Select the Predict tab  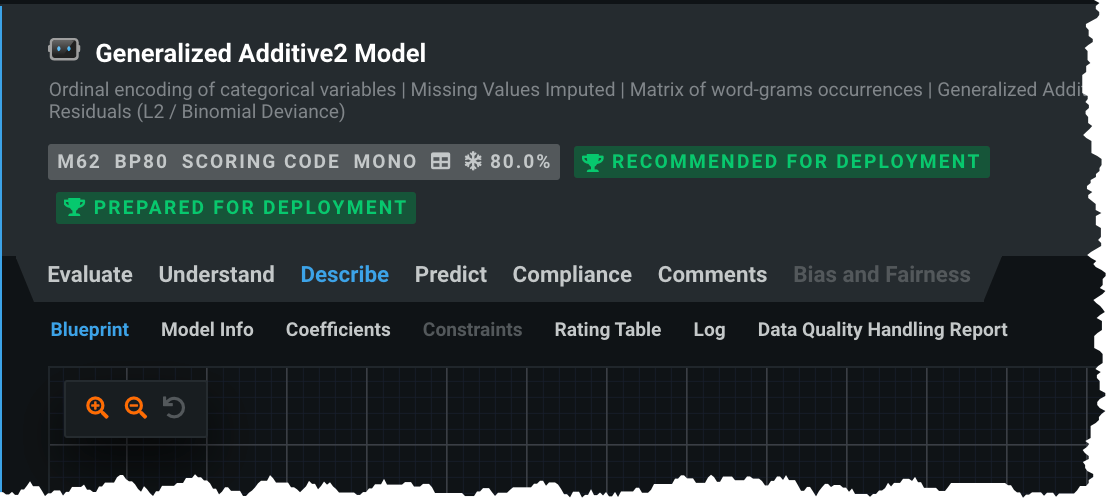(451, 275)
